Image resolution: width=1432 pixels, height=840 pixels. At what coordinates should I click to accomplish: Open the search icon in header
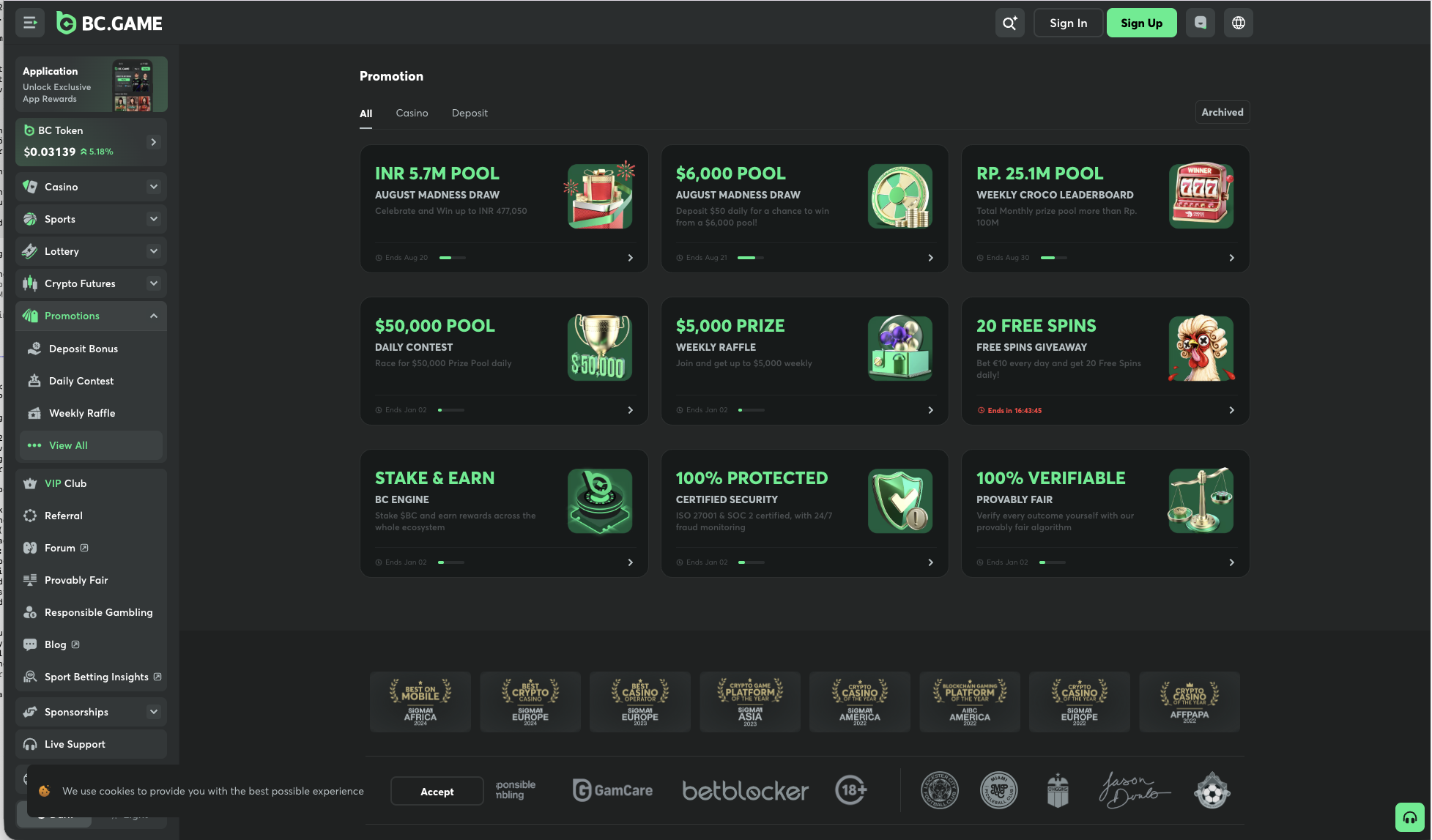[1009, 23]
